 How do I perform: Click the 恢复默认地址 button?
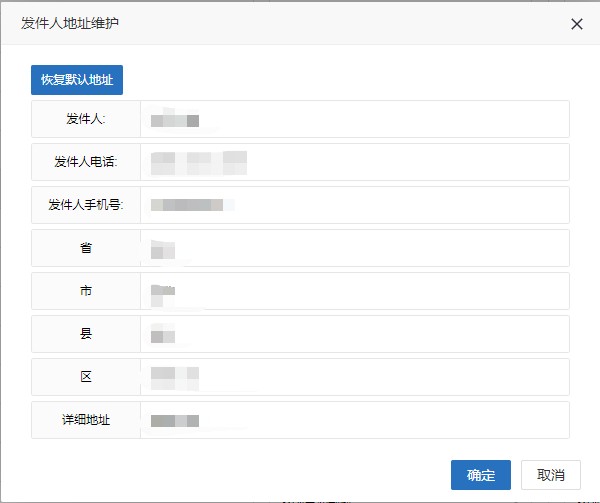point(77,79)
